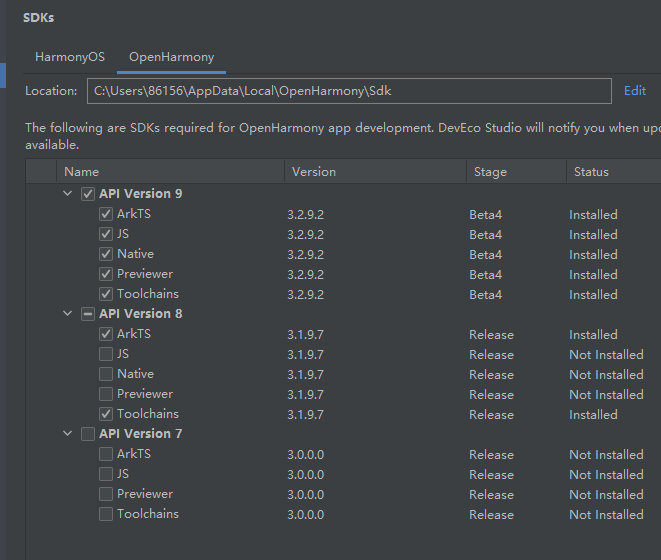661x560 pixels.
Task: Collapse the API Version 8 group
Action: click(x=67, y=314)
